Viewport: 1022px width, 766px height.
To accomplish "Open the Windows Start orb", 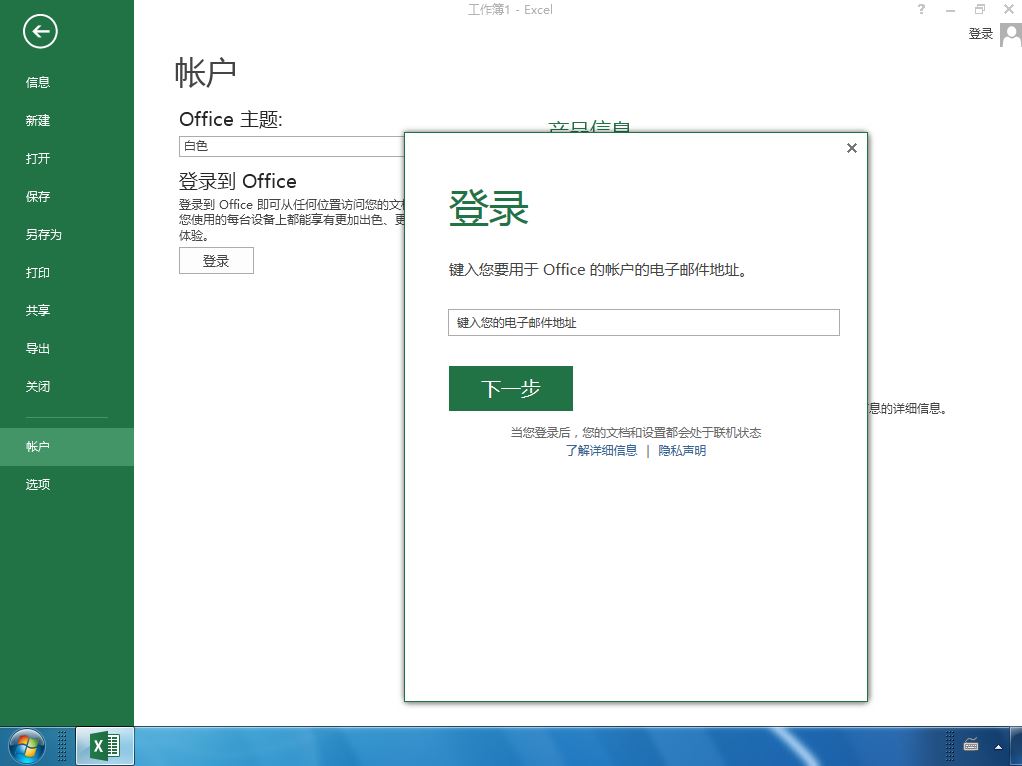I will point(27,746).
